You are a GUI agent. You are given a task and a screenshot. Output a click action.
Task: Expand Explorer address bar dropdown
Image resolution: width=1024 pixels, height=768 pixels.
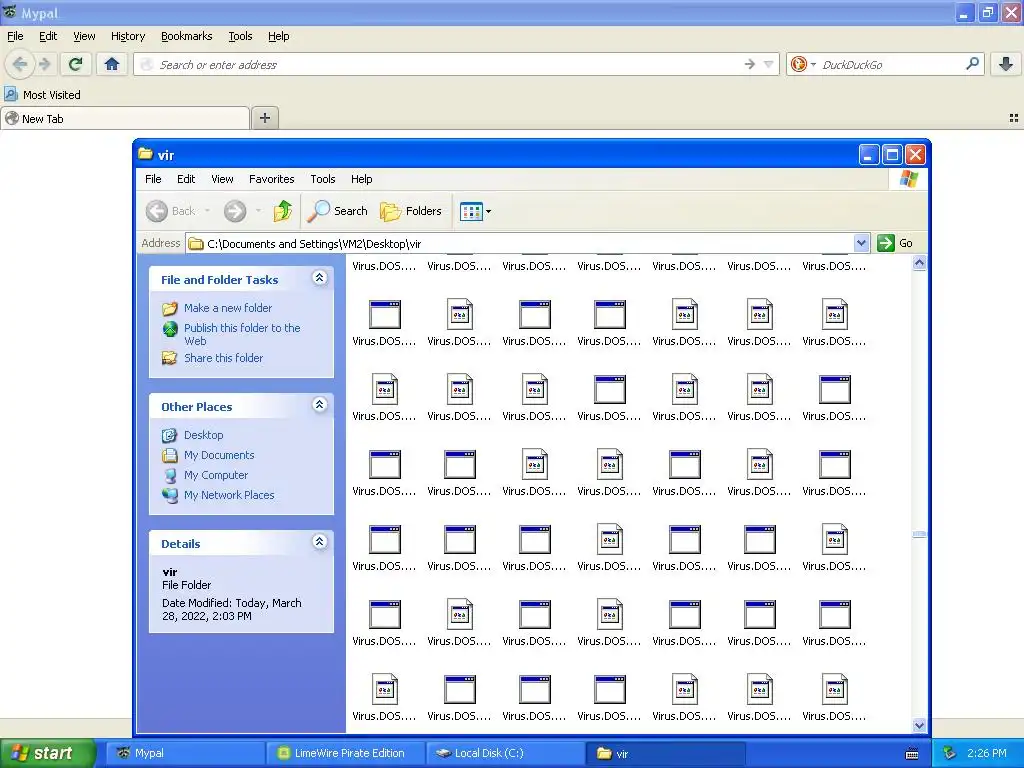[861, 243]
